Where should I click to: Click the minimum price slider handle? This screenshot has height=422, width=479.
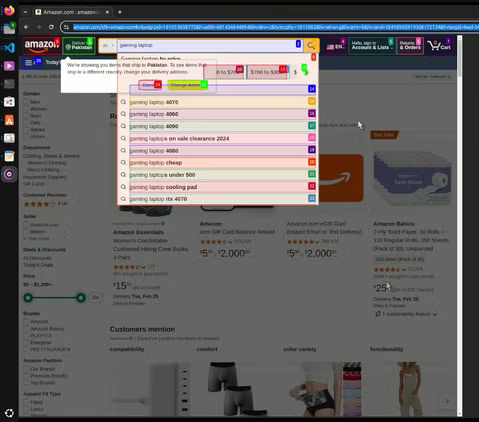coord(28,298)
